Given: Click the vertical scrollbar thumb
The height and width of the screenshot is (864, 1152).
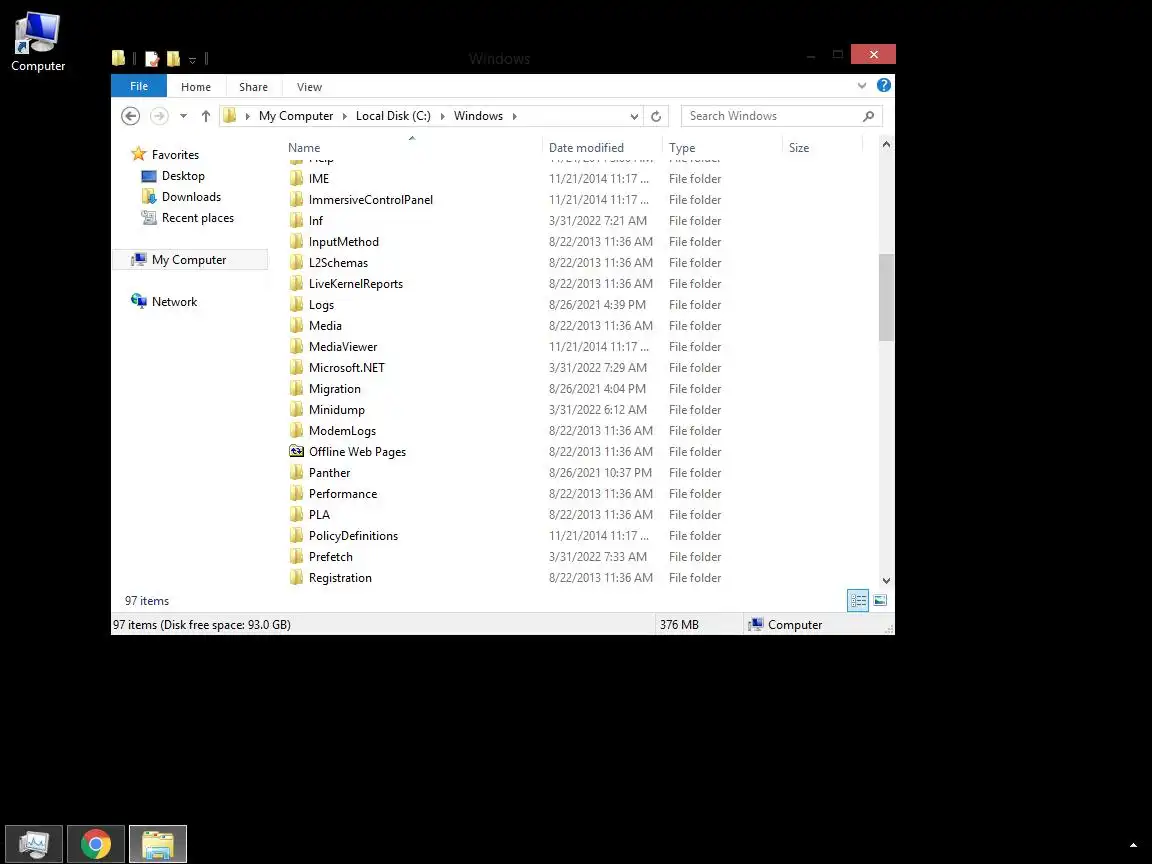Looking at the screenshot, I should click(886, 298).
